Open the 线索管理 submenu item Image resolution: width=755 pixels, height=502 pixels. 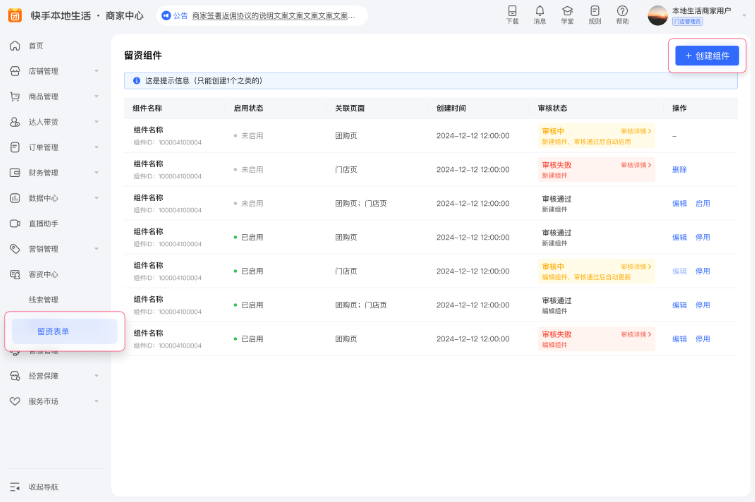point(43,300)
